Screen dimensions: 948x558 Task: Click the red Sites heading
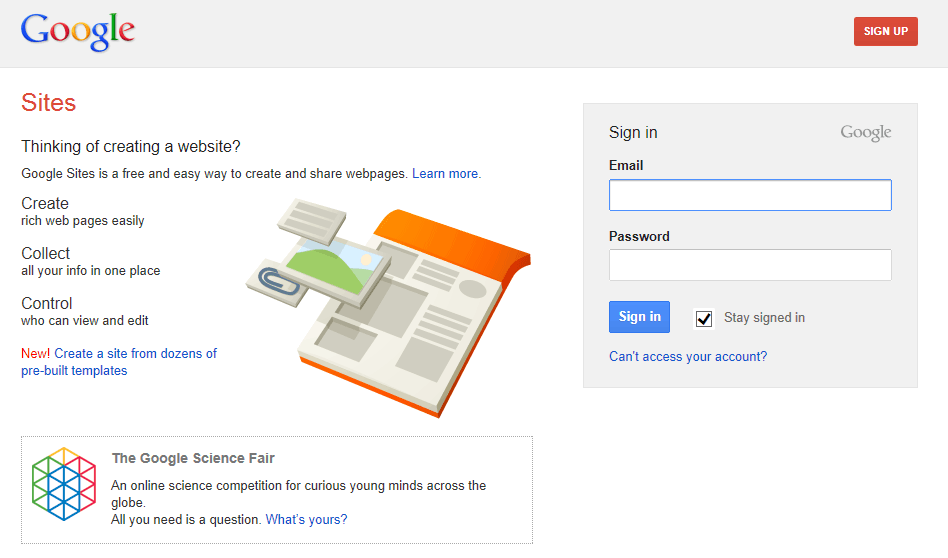48,103
